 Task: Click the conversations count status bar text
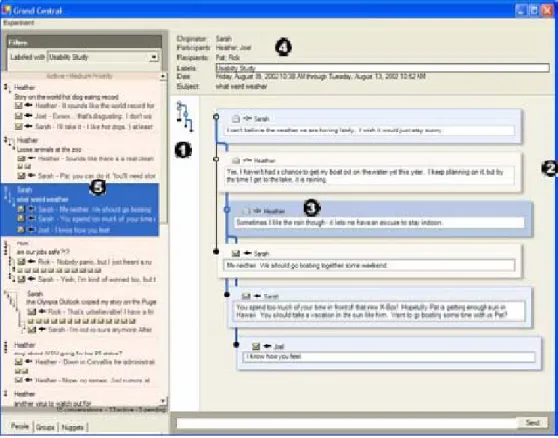click(111, 410)
